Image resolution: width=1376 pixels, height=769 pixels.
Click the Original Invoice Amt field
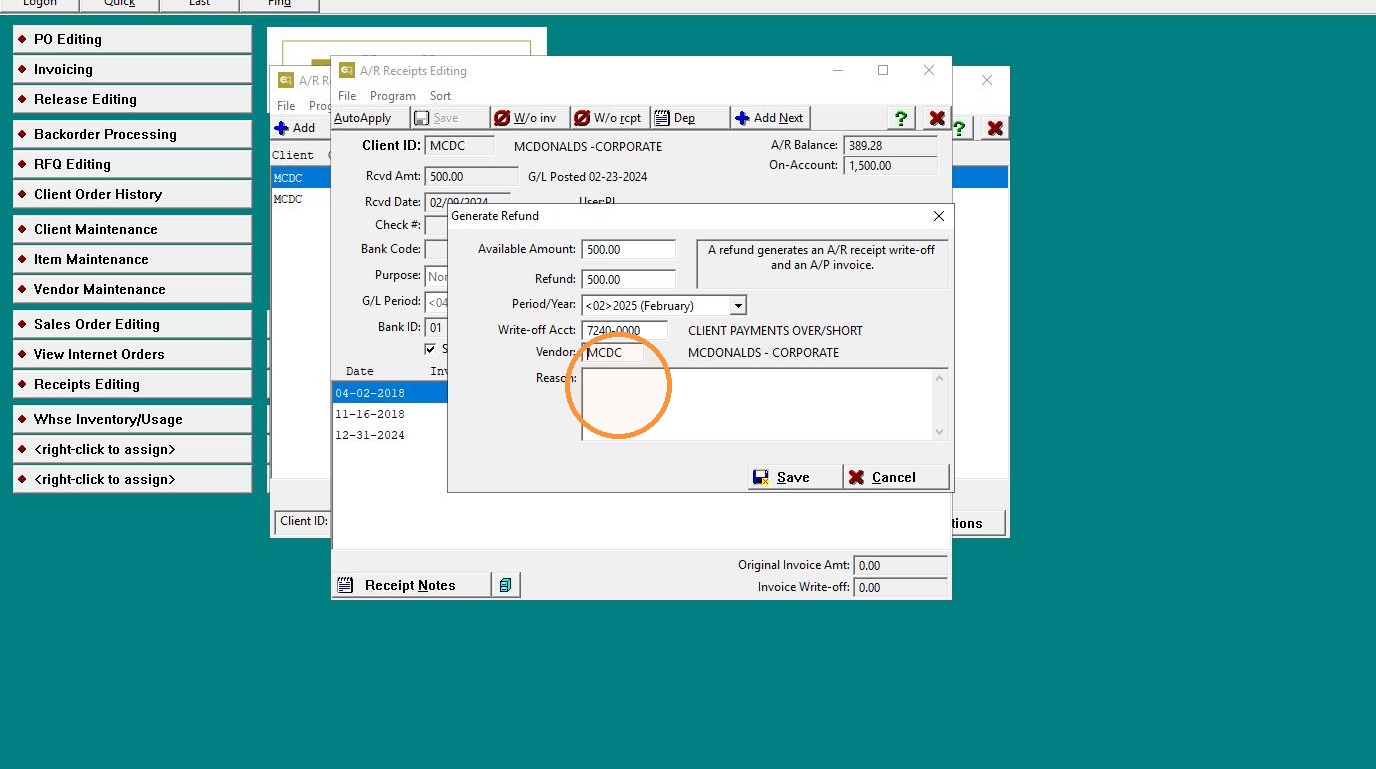point(900,565)
